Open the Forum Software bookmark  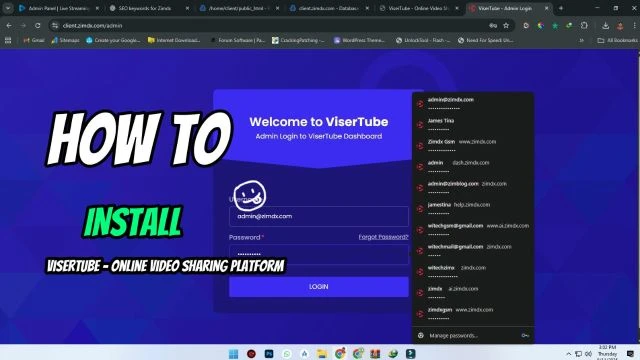[x=238, y=40]
